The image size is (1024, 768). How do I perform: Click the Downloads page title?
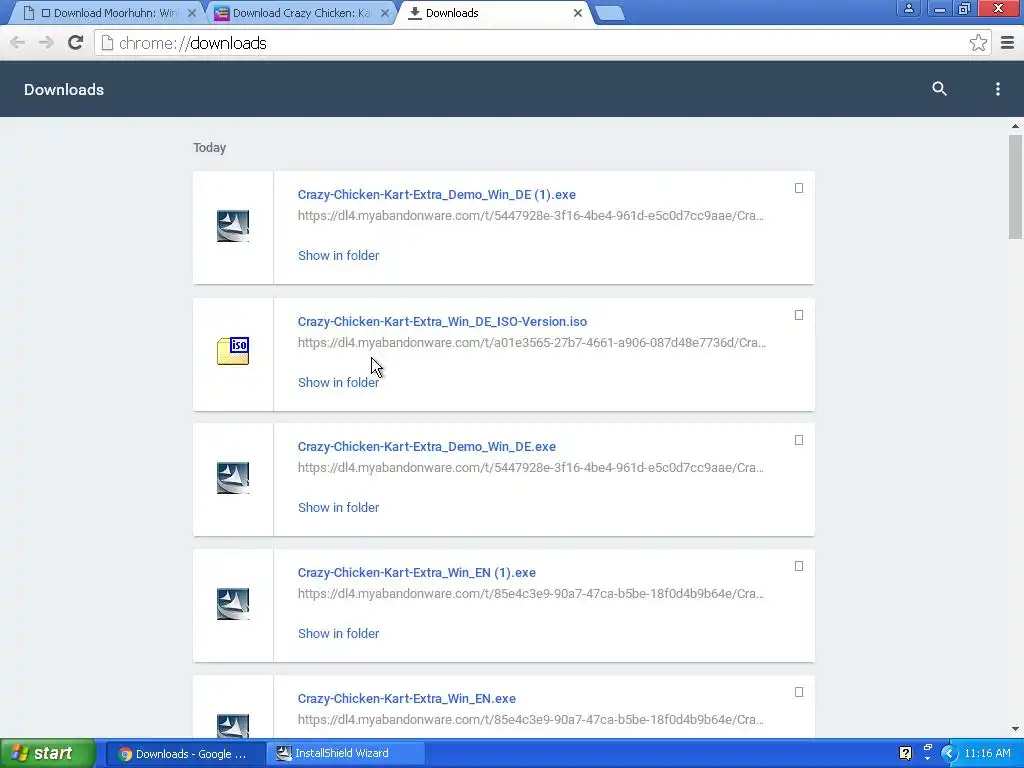pyautogui.click(x=64, y=89)
